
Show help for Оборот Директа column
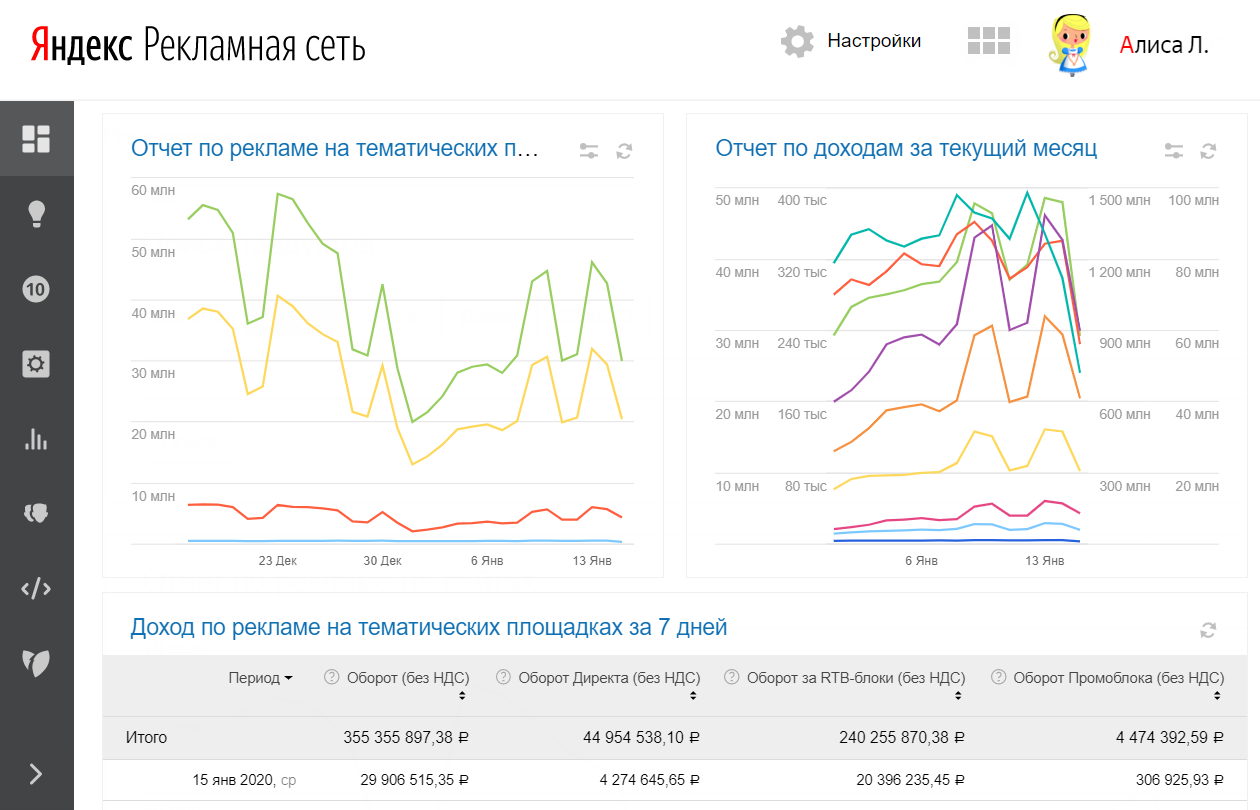(x=503, y=677)
